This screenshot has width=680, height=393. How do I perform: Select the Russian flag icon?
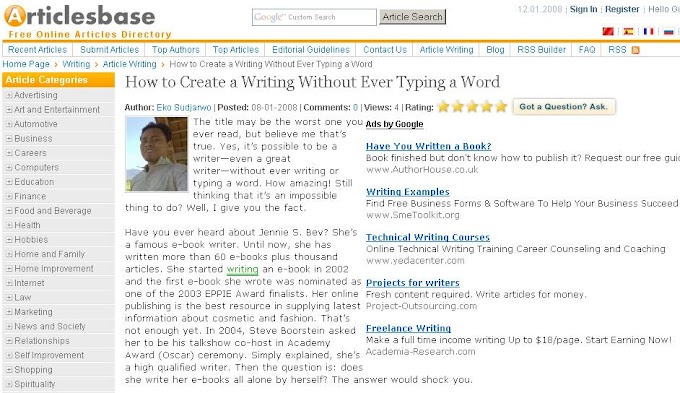tap(668, 31)
